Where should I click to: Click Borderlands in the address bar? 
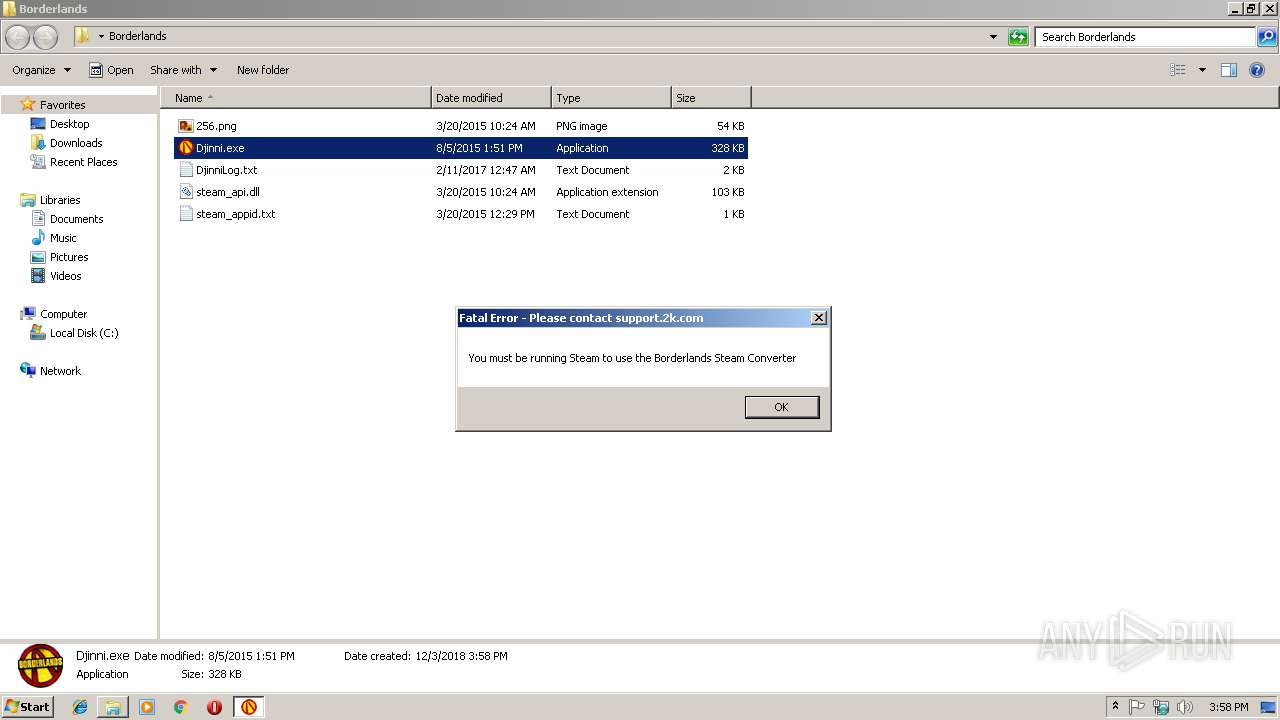point(138,36)
